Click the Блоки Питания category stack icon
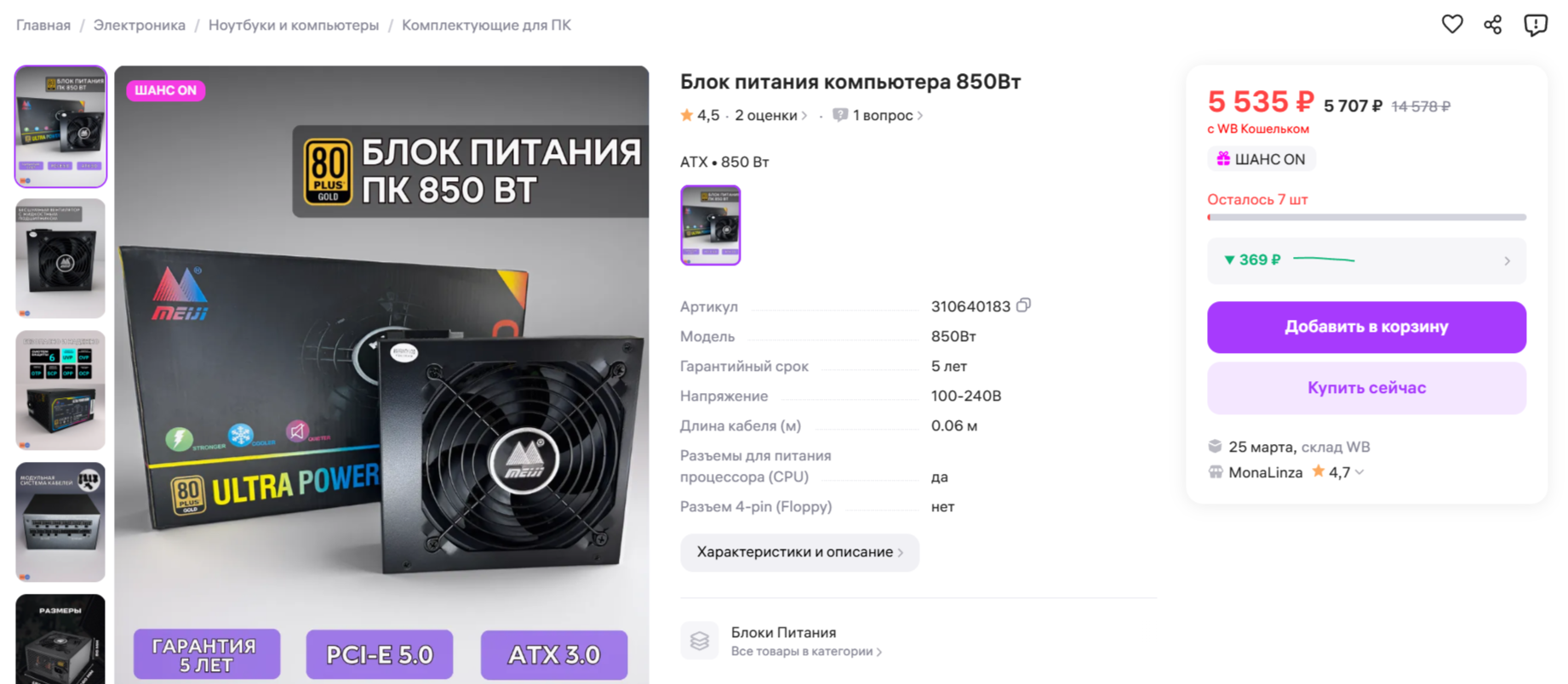 point(700,641)
